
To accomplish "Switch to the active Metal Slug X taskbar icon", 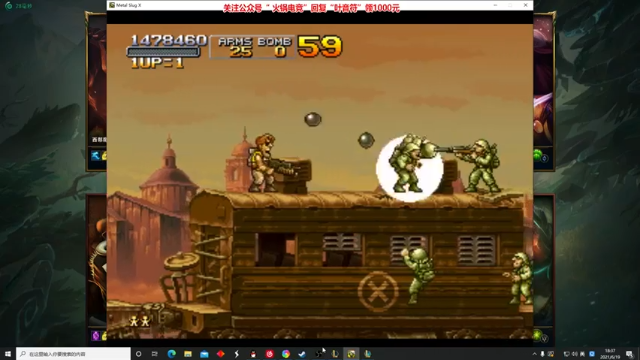I will (351, 354).
